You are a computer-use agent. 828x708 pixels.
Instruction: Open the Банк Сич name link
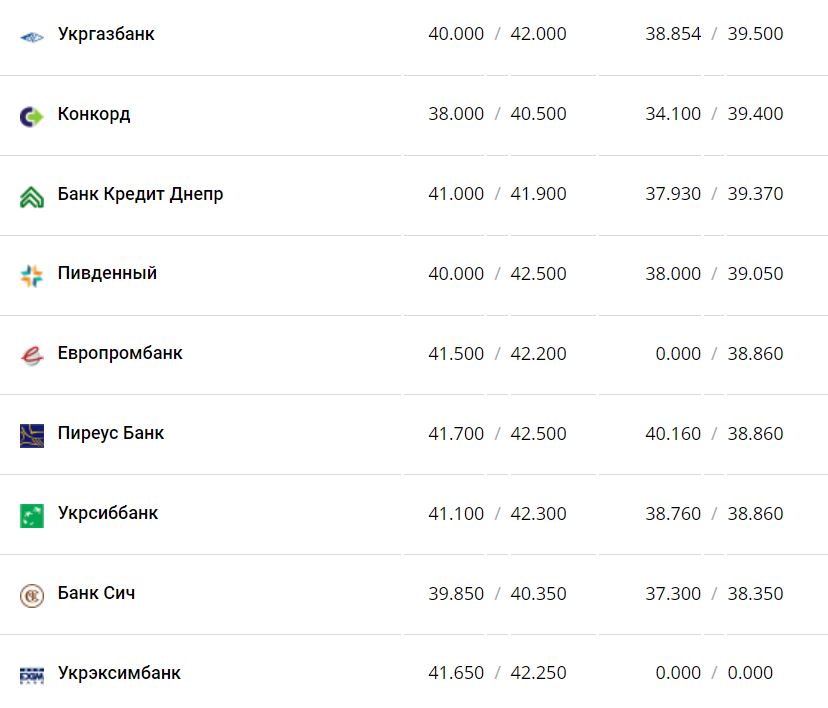[96, 593]
